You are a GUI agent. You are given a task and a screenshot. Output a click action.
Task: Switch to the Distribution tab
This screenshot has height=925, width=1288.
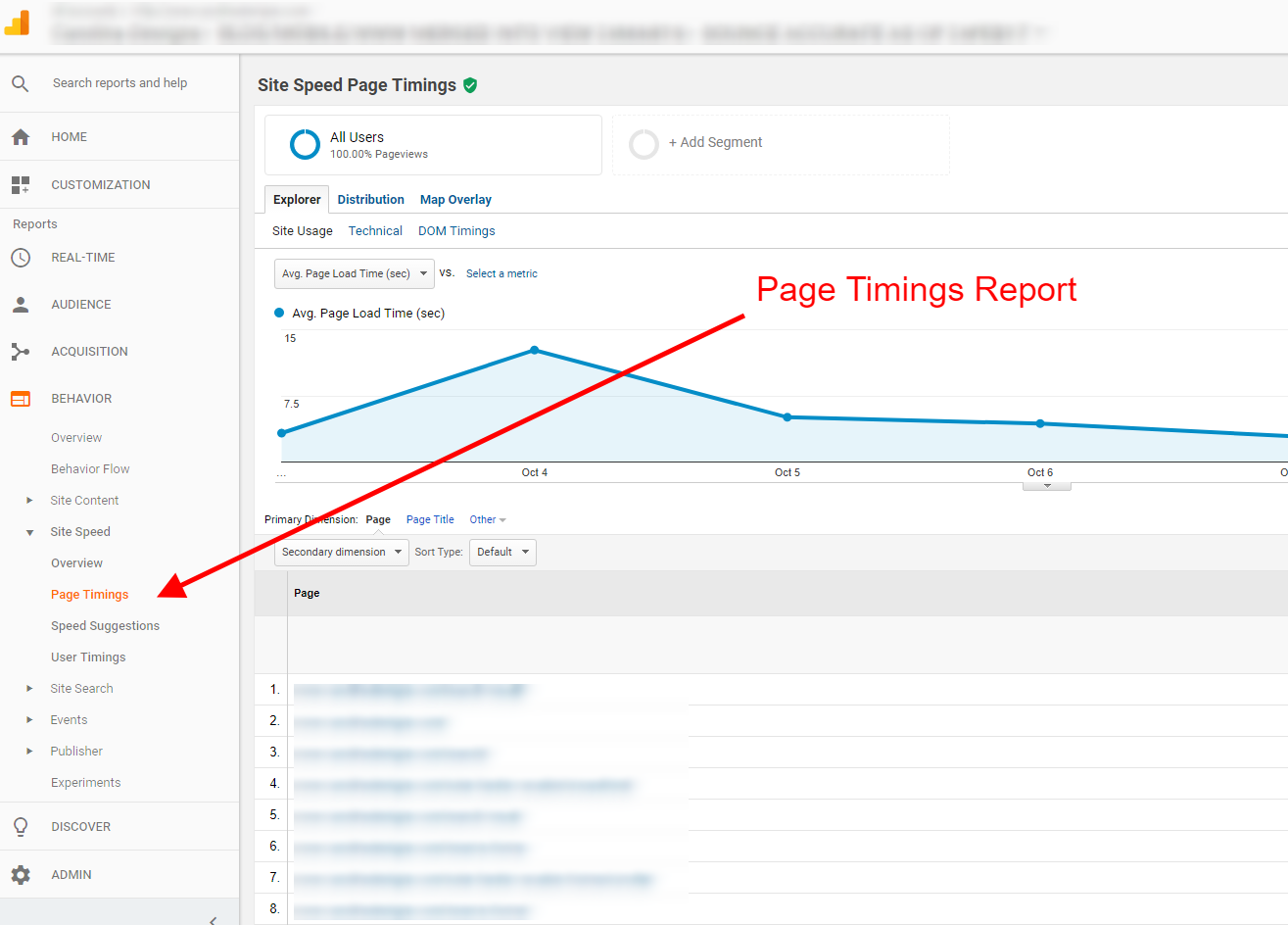(370, 199)
